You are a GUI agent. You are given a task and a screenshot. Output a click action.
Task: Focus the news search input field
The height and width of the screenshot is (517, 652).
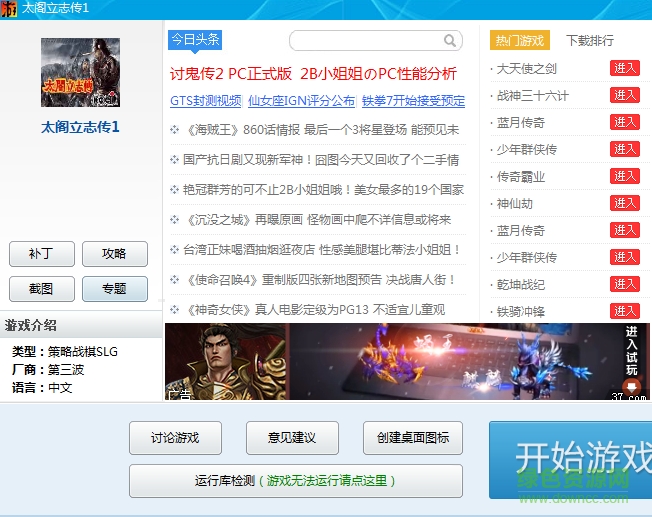tap(375, 40)
